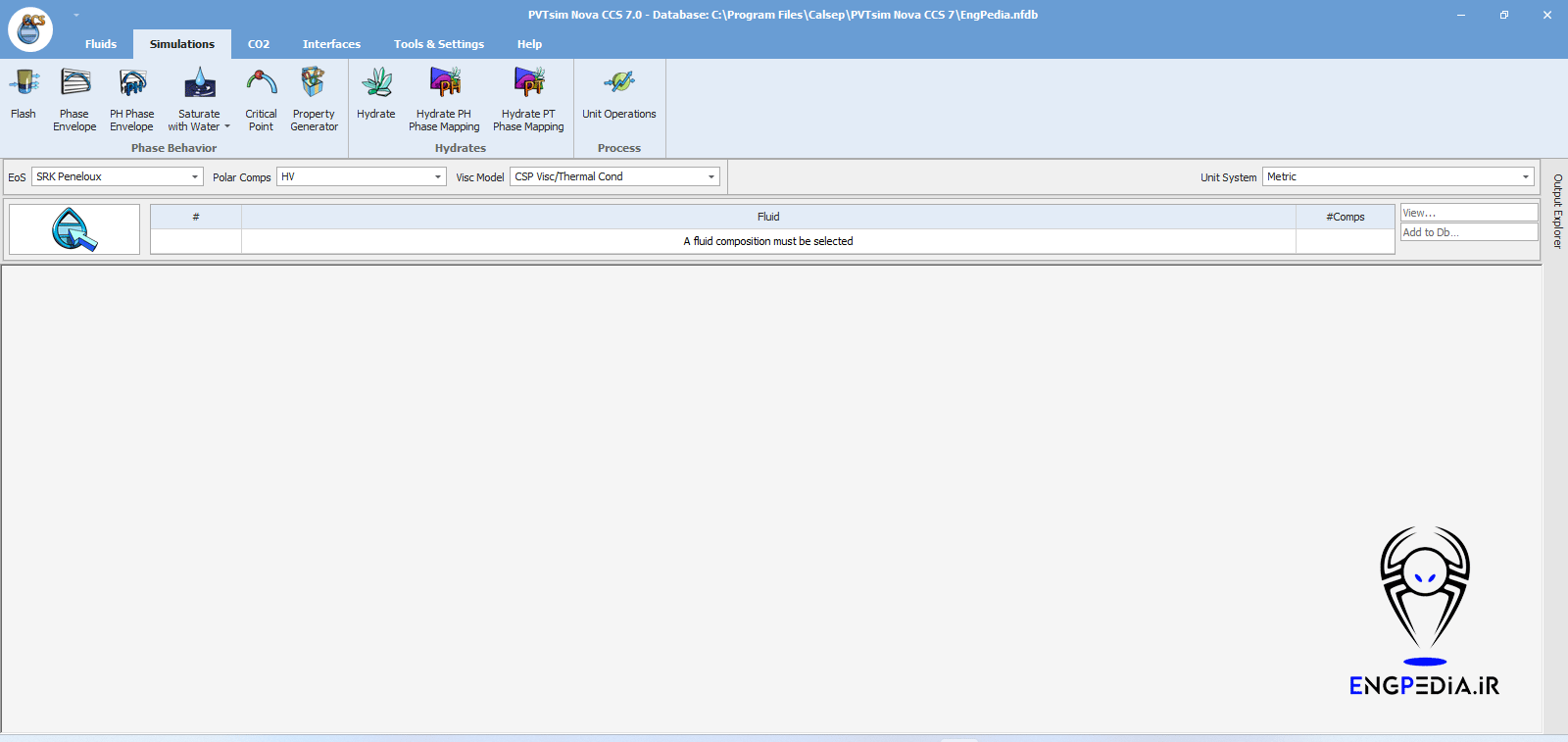Open the CO2 ribbon tab
The width and height of the screenshot is (1568, 742).
point(259,44)
